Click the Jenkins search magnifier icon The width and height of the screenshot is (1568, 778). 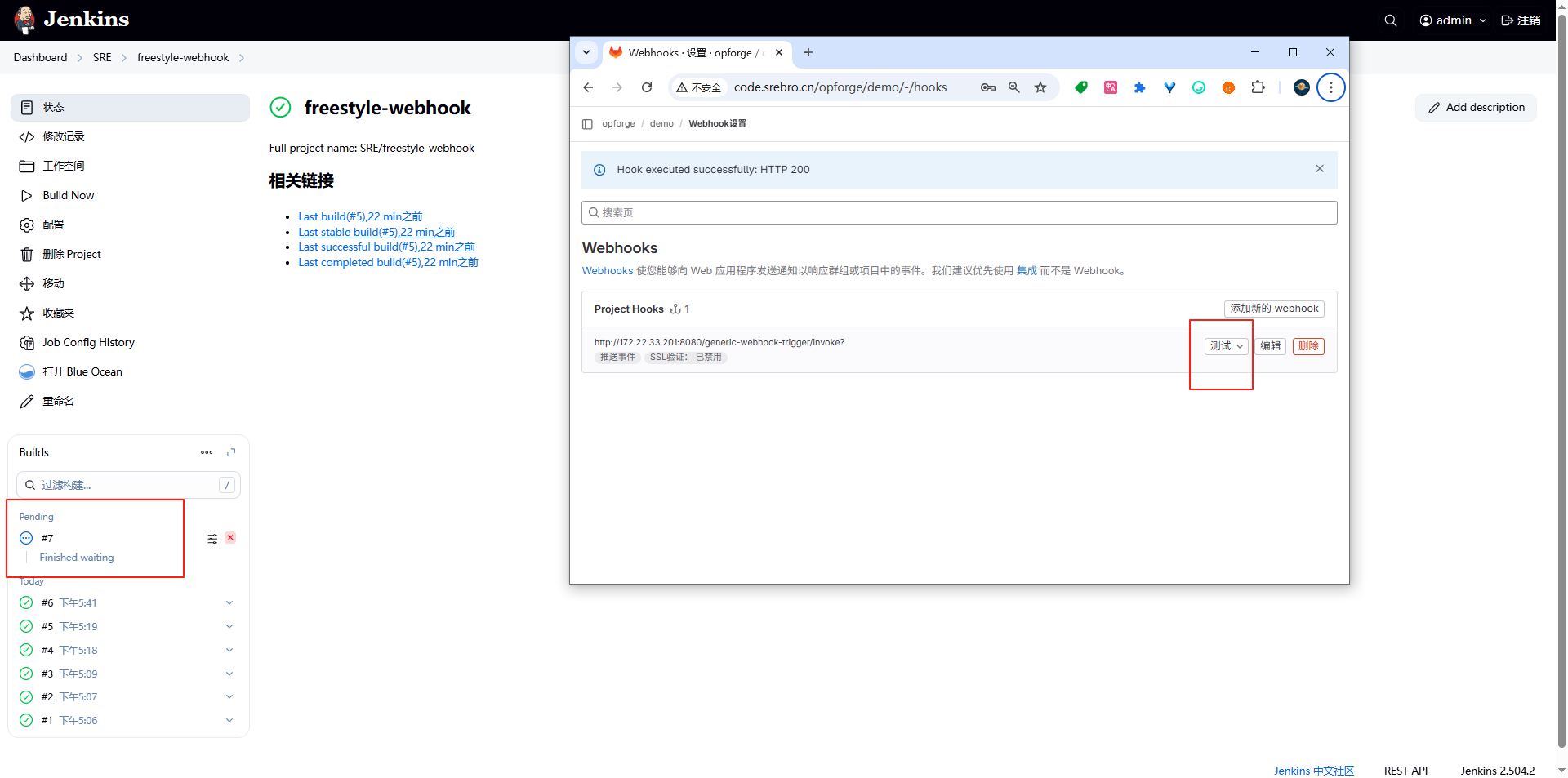point(1390,20)
